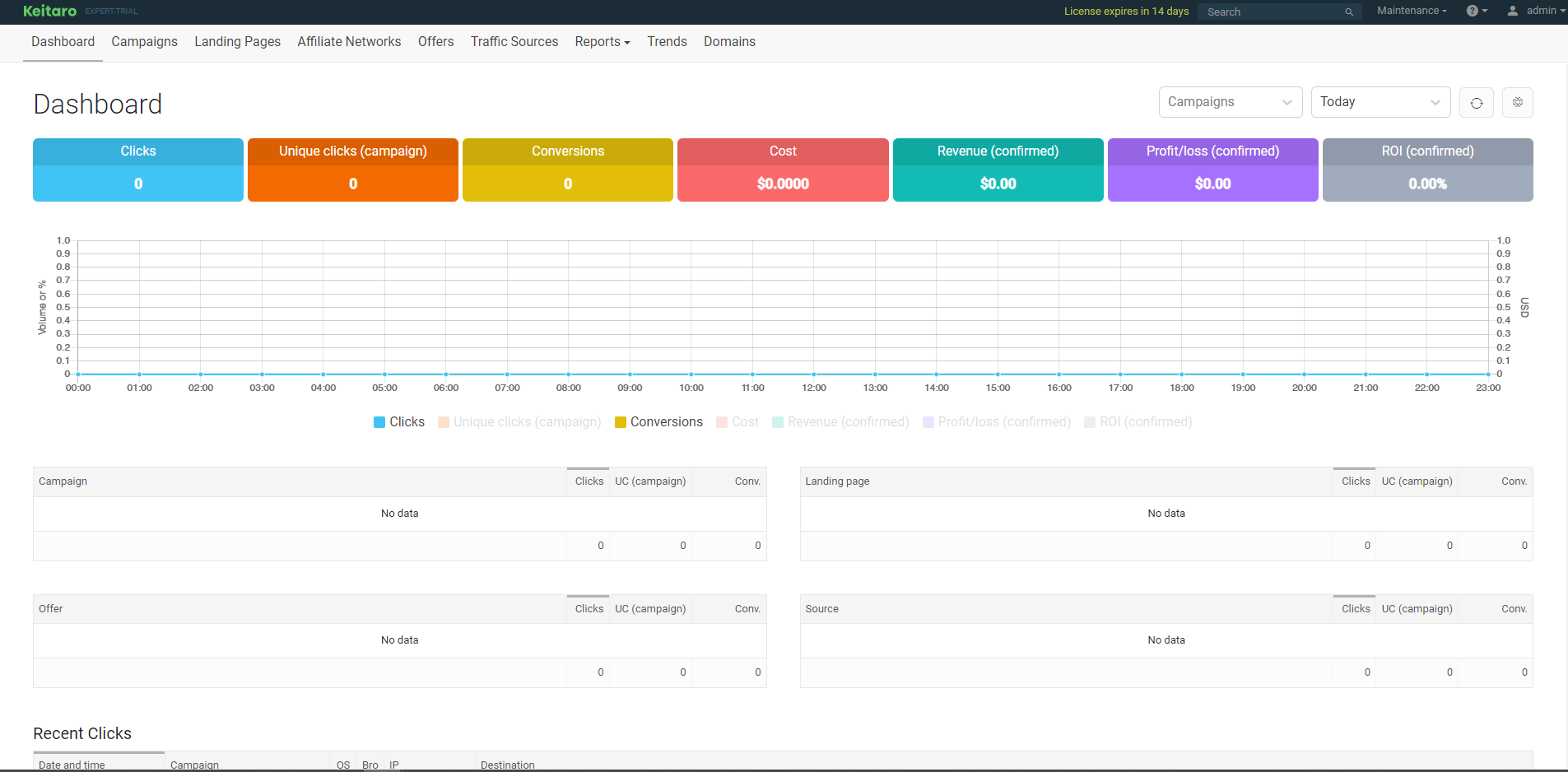
Task: Open the Affiliate Networks page
Action: pyautogui.click(x=349, y=42)
